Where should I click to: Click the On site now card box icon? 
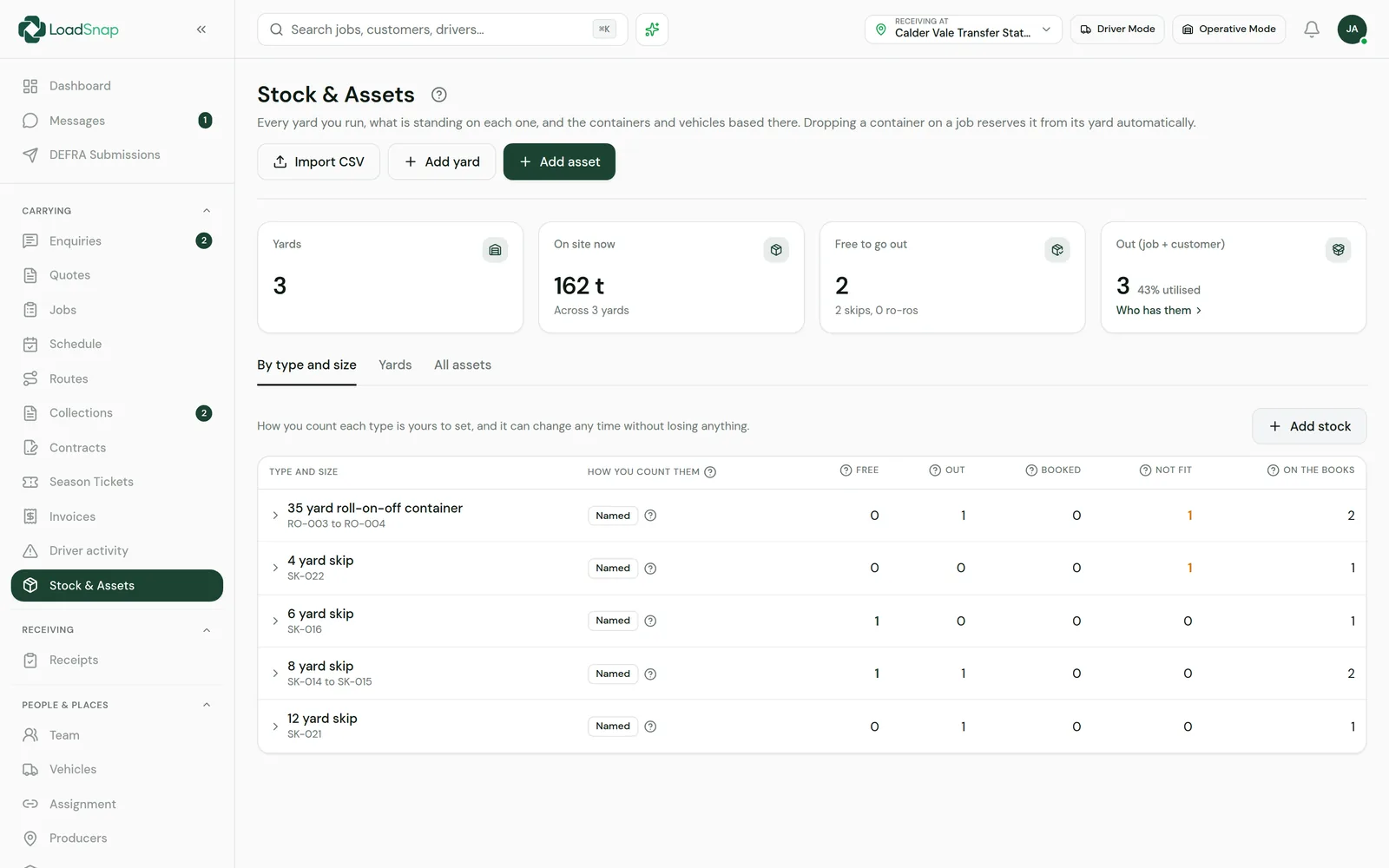(776, 250)
